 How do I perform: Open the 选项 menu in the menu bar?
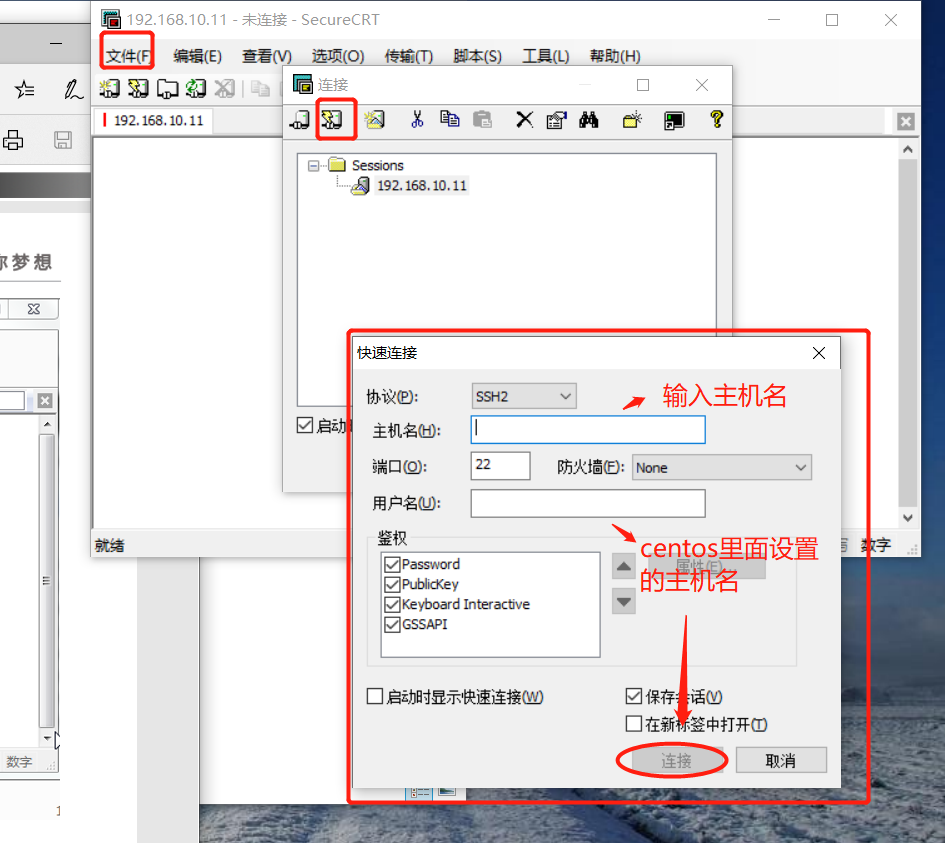point(336,55)
